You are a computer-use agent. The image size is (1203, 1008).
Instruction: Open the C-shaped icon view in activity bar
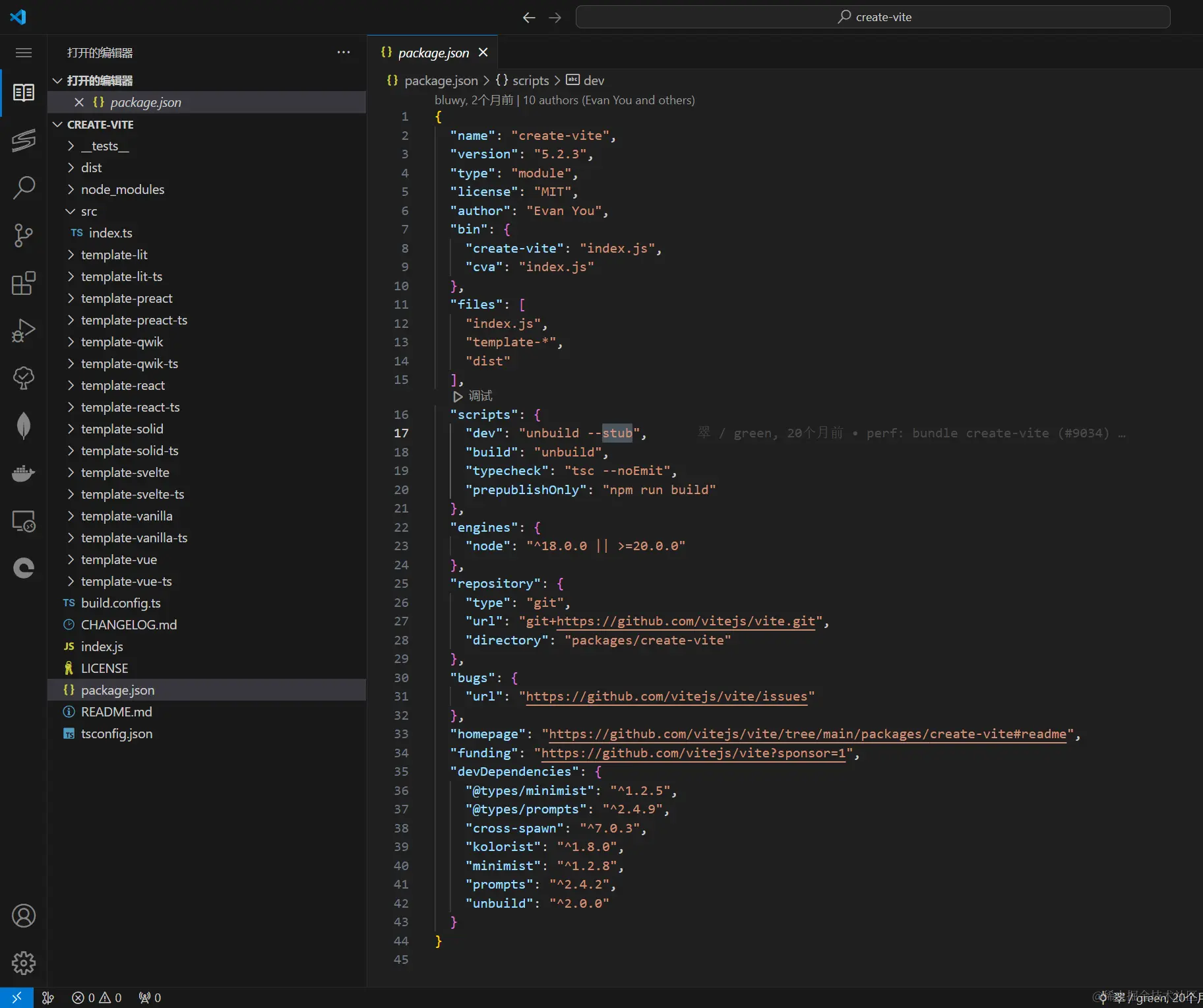pos(24,568)
